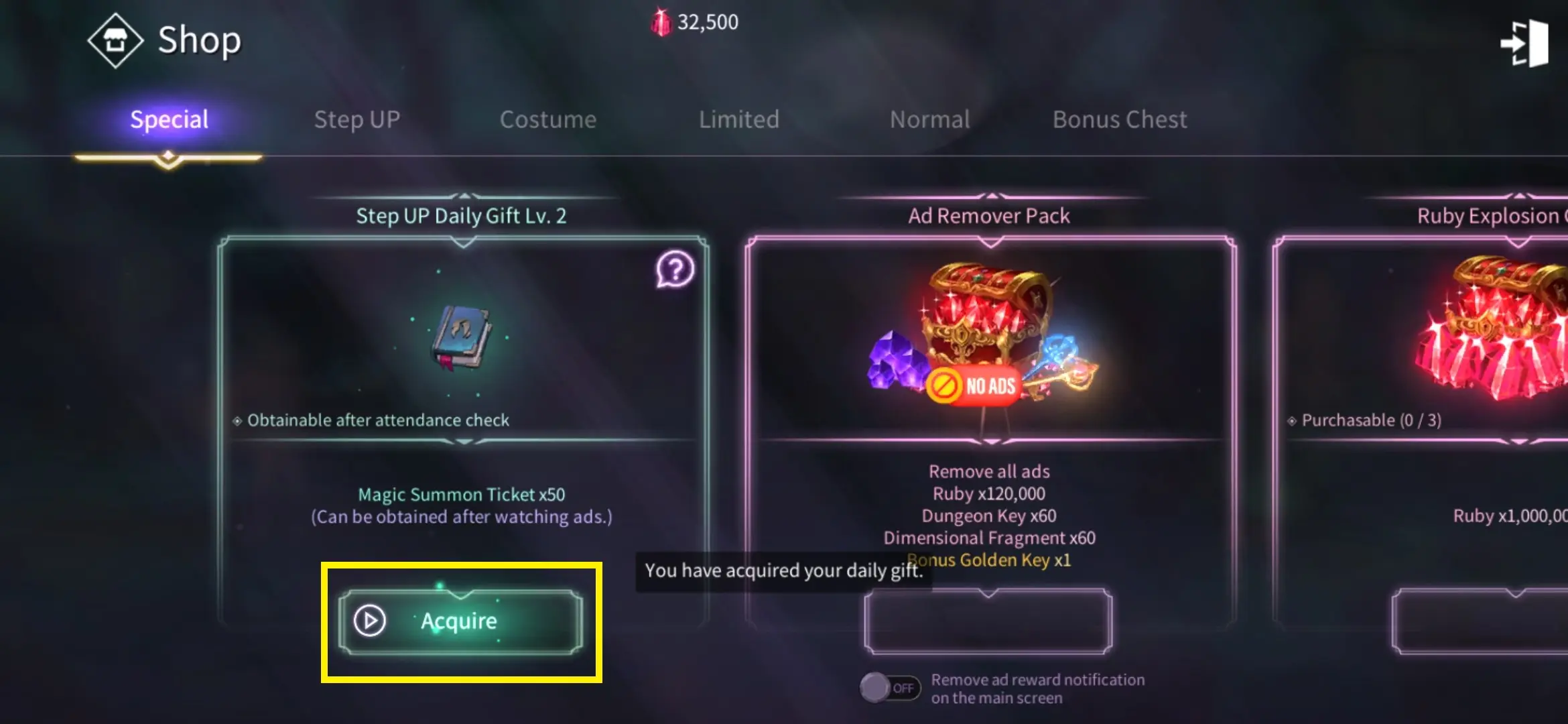
Task: Open the question mark help bubble
Action: pos(675,269)
